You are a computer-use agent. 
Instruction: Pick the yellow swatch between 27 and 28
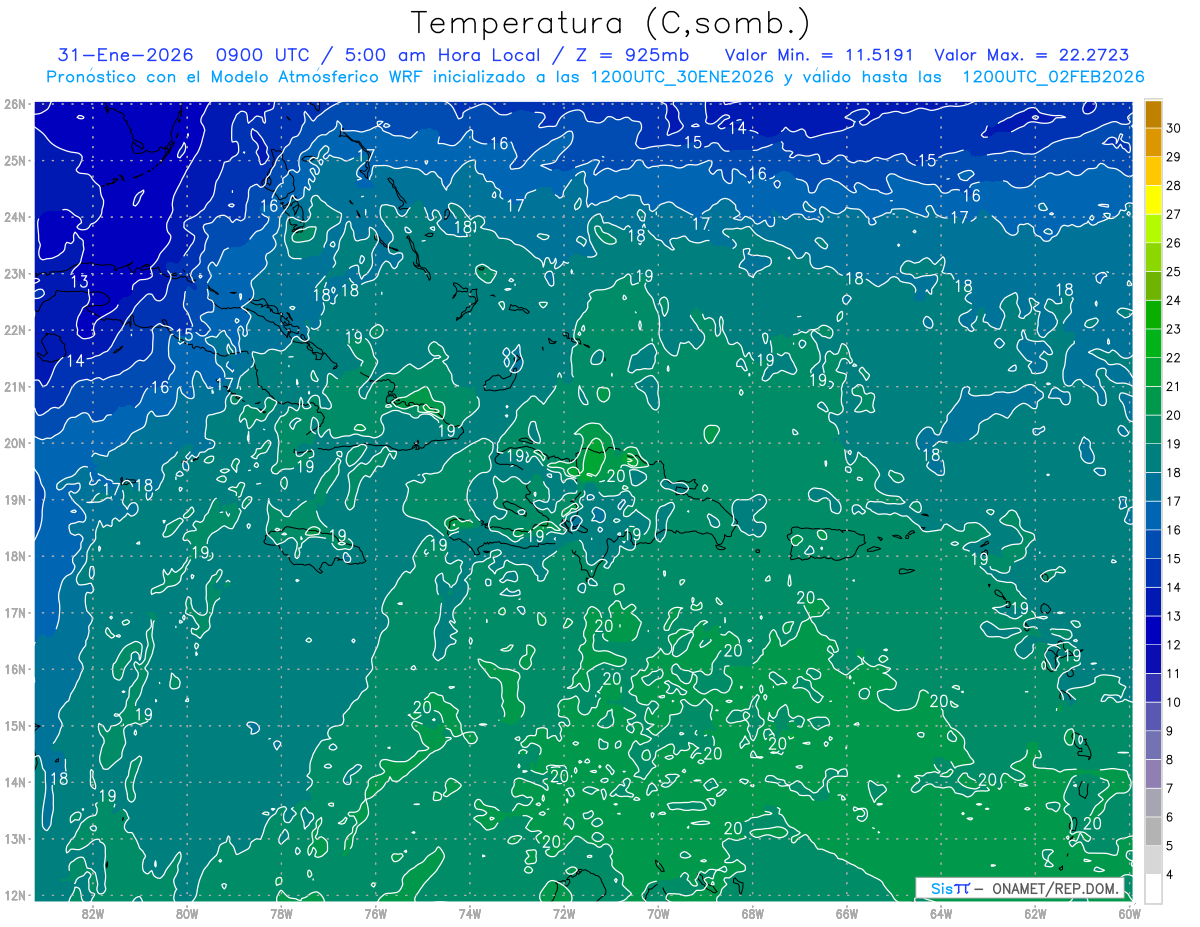coord(1153,200)
